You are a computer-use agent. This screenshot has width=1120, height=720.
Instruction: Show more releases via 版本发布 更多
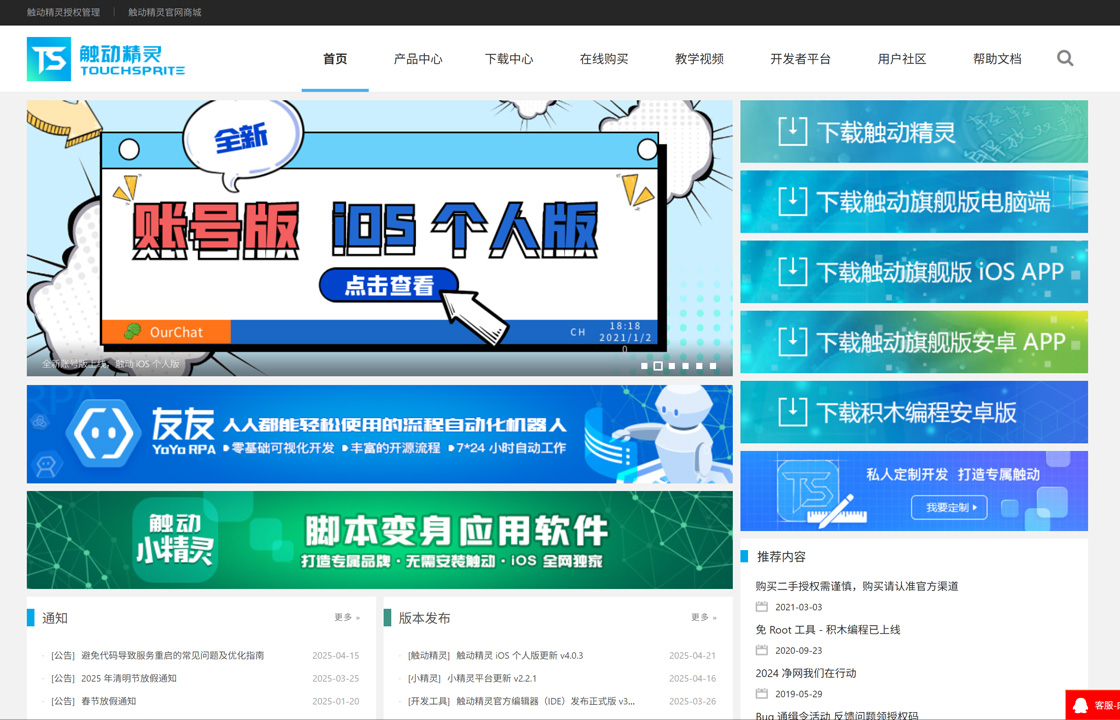(x=704, y=618)
